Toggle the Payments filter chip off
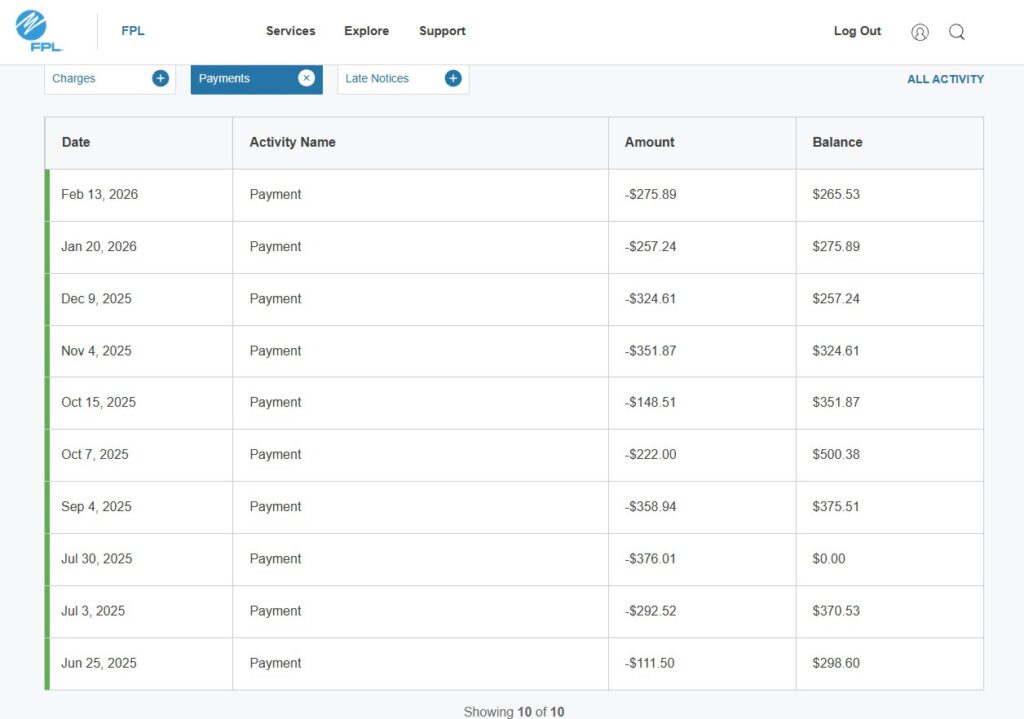This screenshot has width=1024, height=719. click(x=240, y=78)
